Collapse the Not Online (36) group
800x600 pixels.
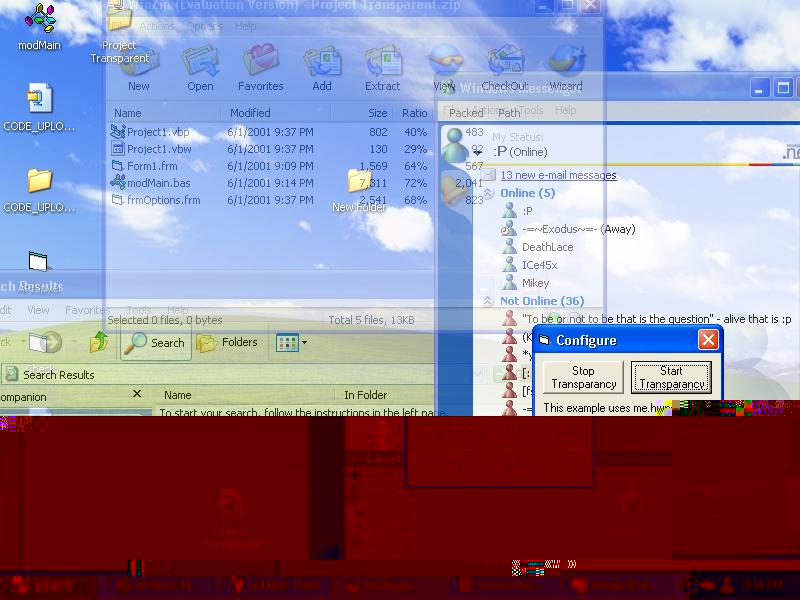coord(489,301)
